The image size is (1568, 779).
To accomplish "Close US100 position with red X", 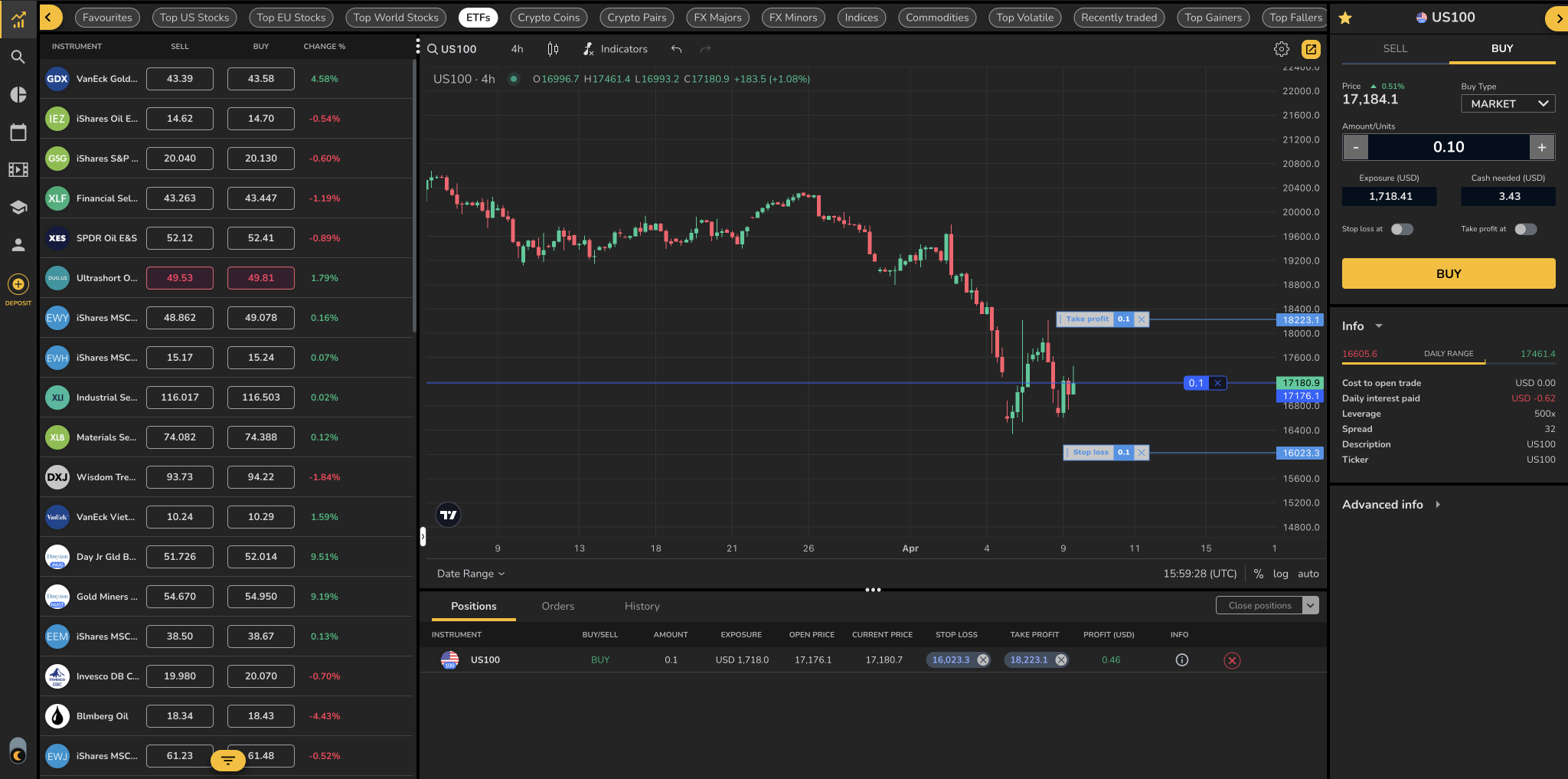I will [1232, 660].
